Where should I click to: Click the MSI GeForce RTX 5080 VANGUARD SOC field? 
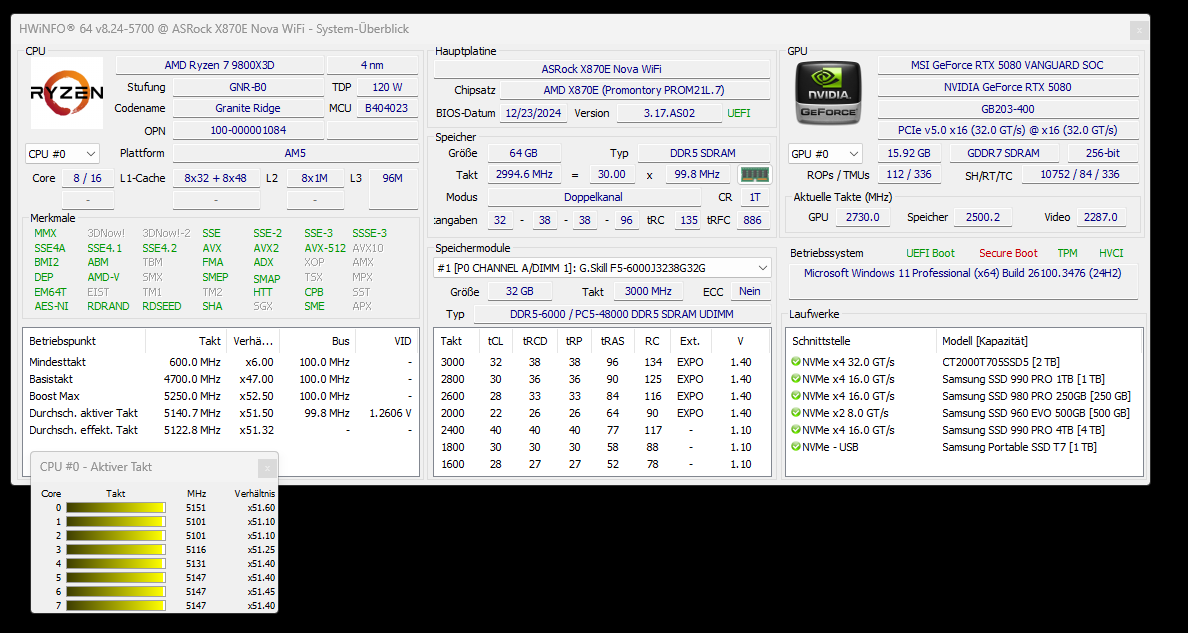tap(1008, 66)
